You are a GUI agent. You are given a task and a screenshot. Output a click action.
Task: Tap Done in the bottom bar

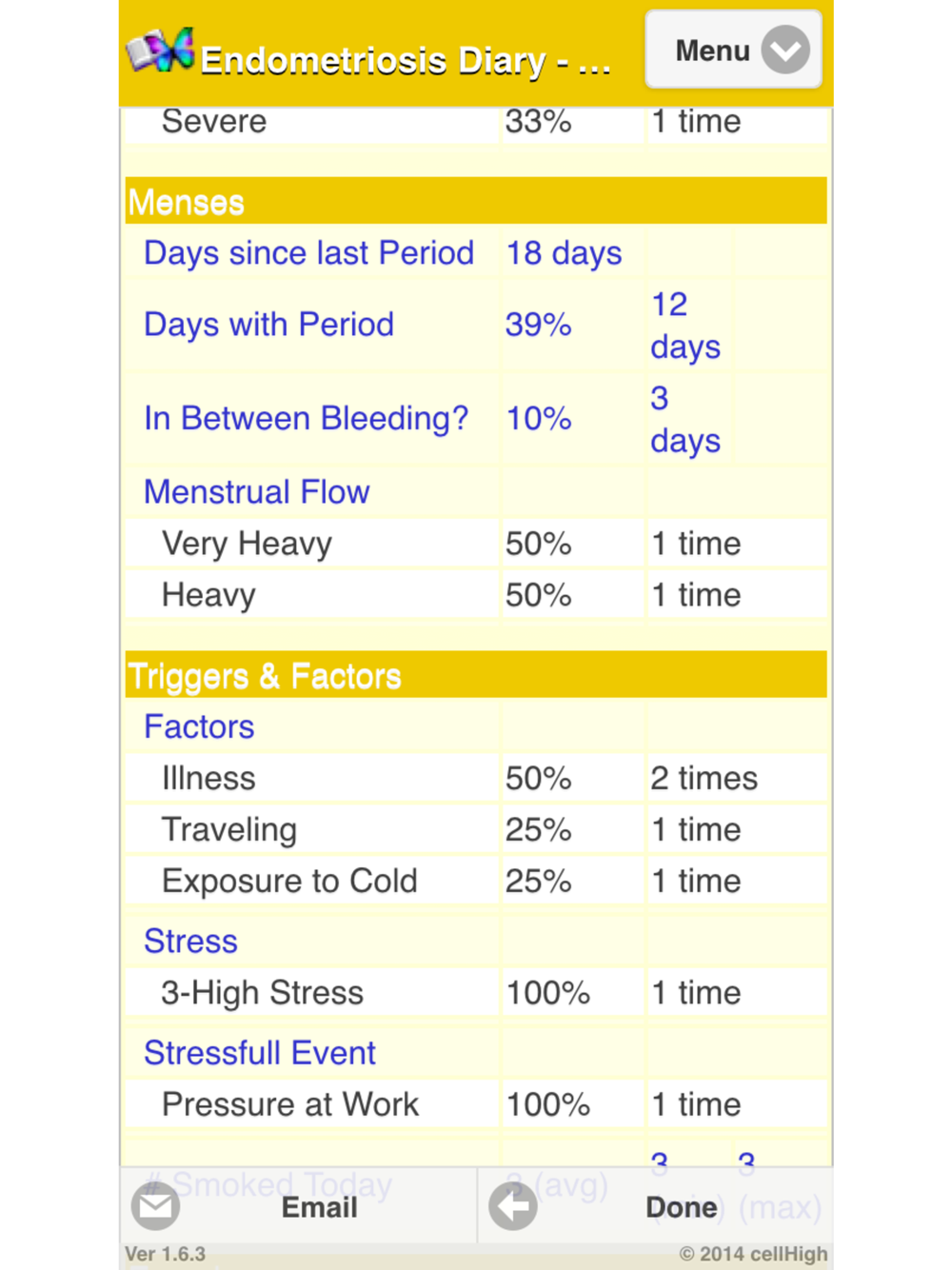(682, 1207)
